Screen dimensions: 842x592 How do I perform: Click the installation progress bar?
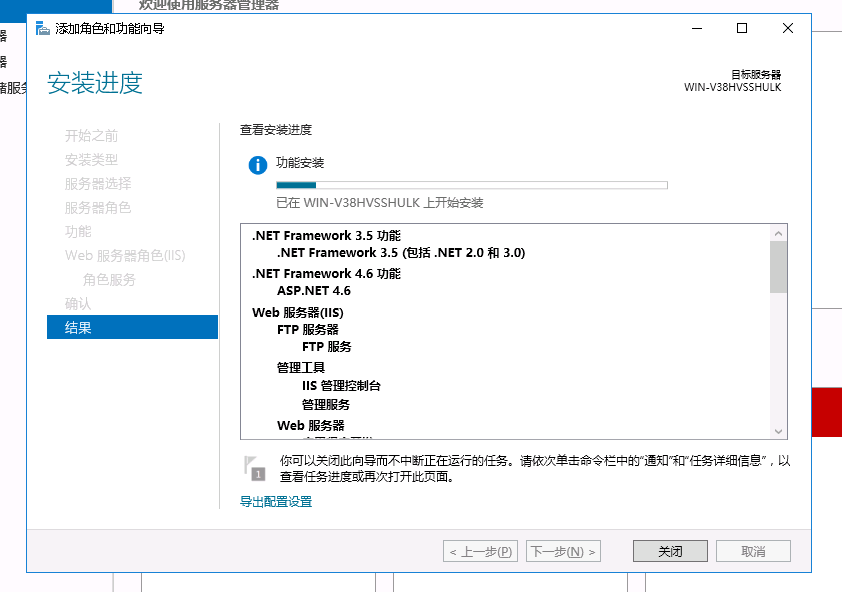471,185
